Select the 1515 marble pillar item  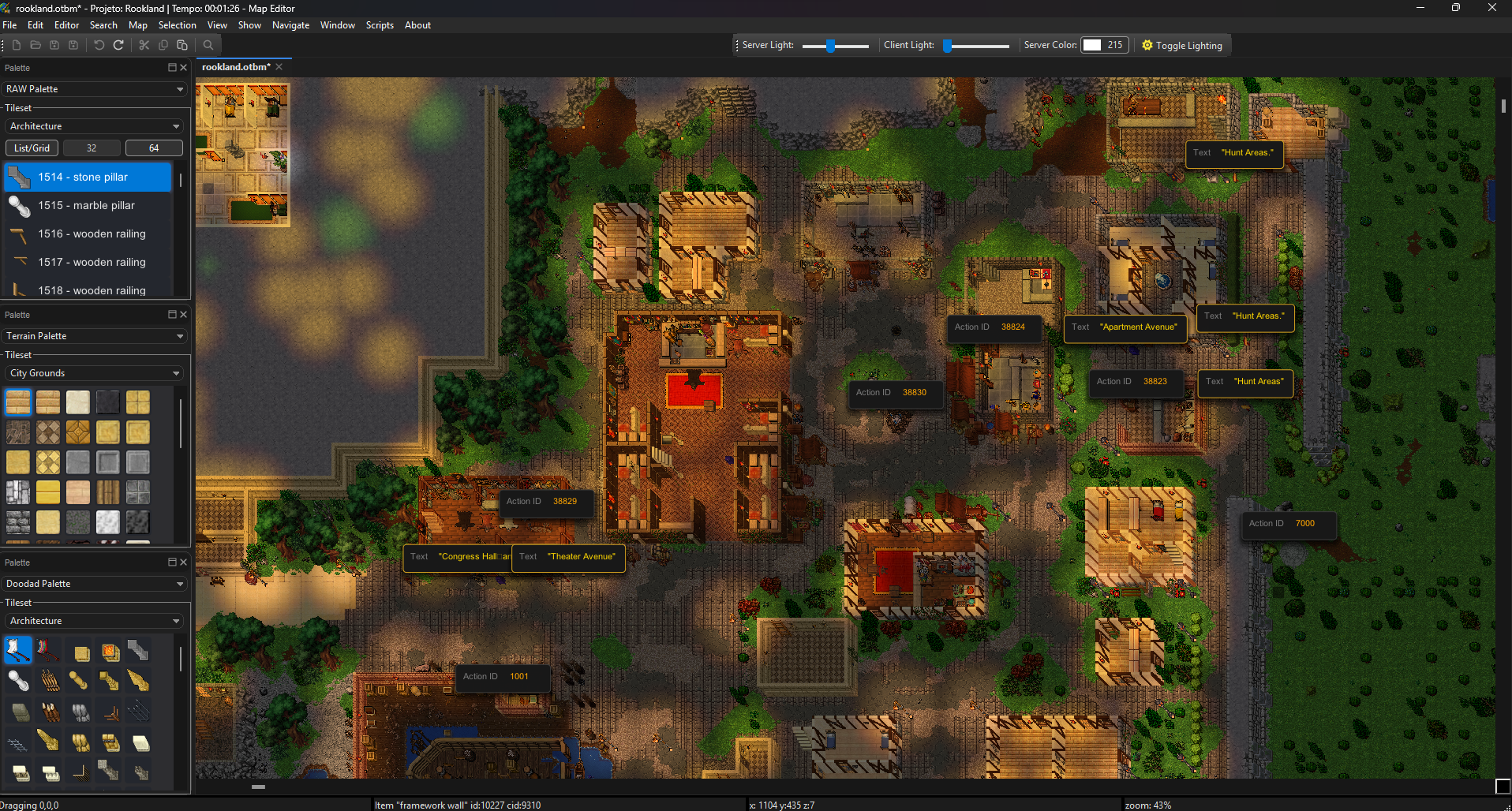(x=88, y=205)
